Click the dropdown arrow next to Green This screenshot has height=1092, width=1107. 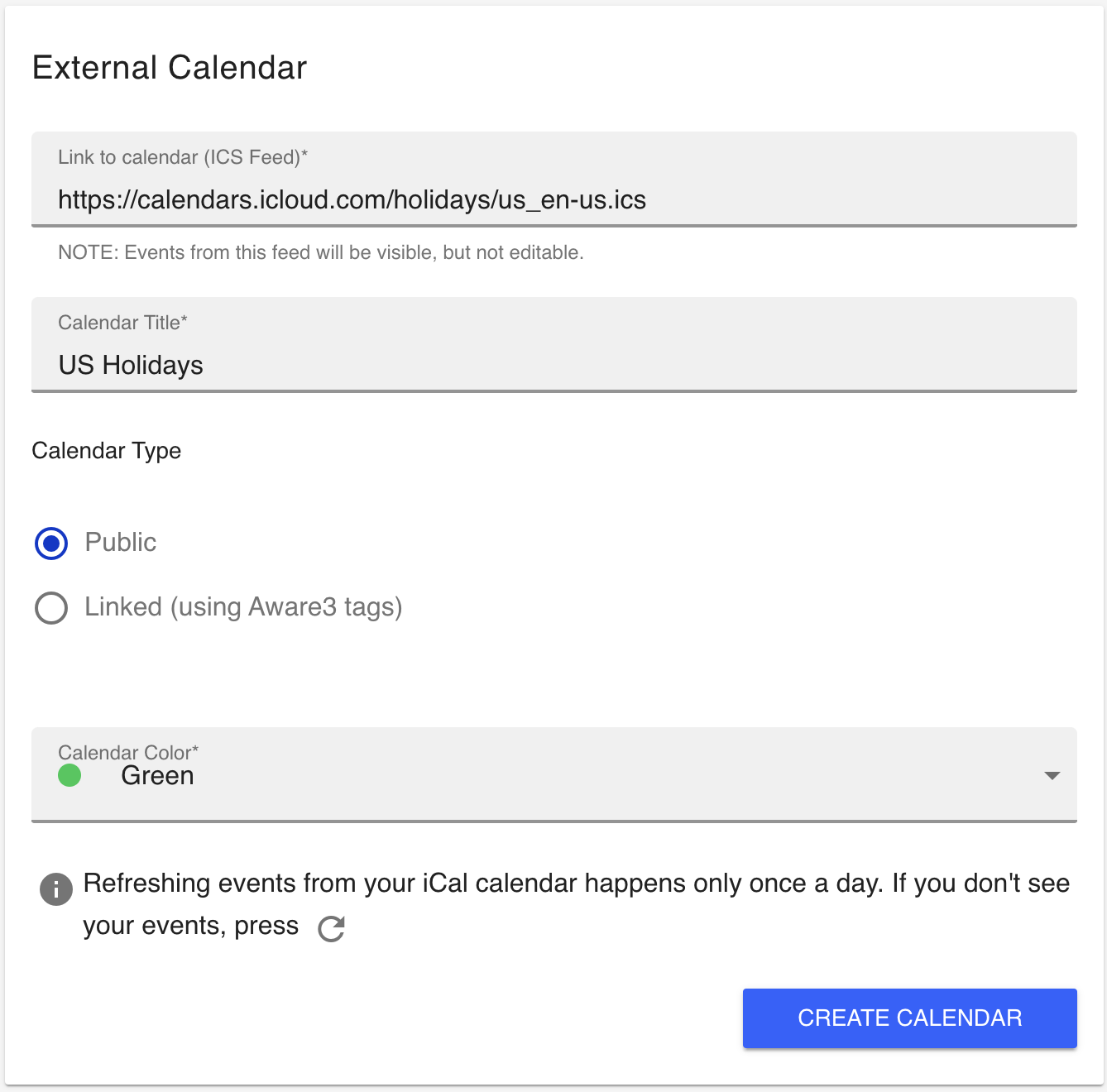pos(1052,776)
